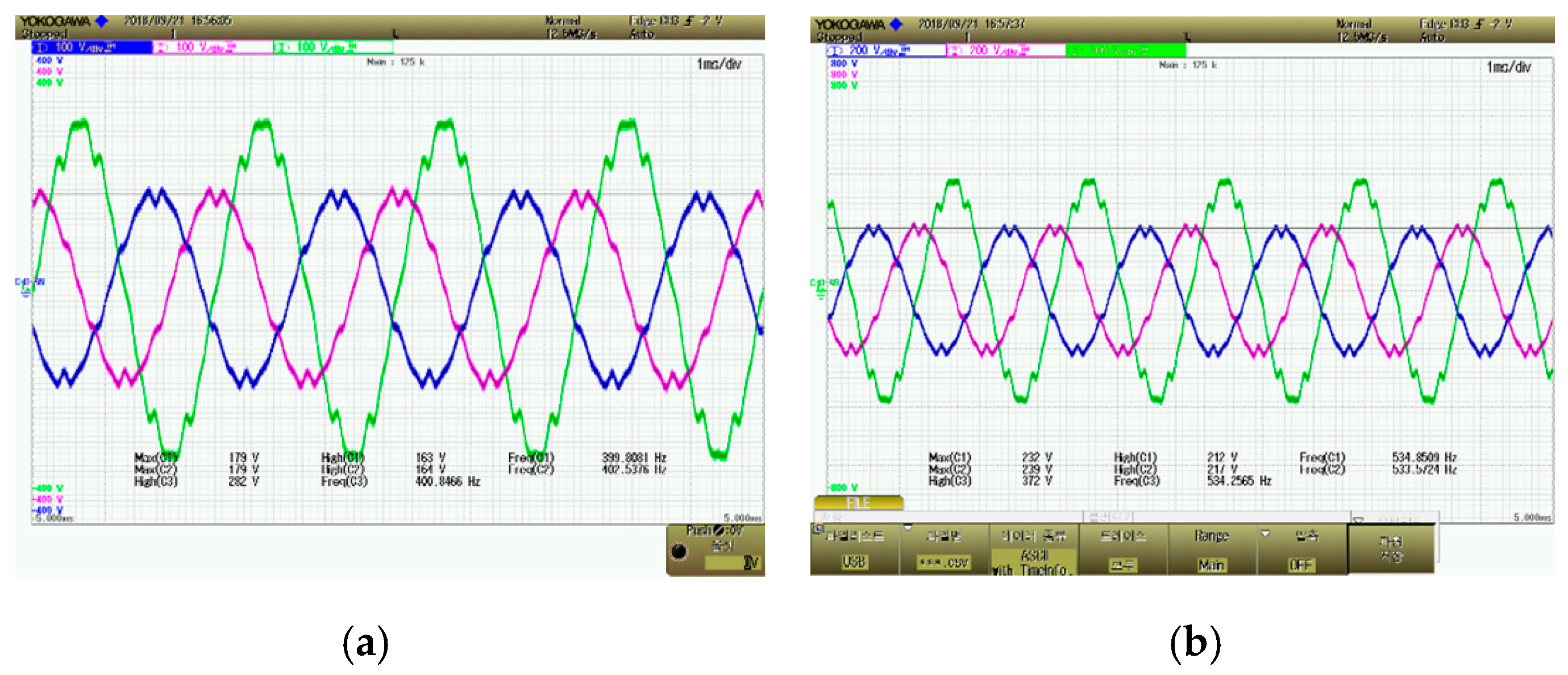This screenshot has height=675, width=1568.
Task: Expand the 압축 softkey dropdown arrow
Action: 1265,534
